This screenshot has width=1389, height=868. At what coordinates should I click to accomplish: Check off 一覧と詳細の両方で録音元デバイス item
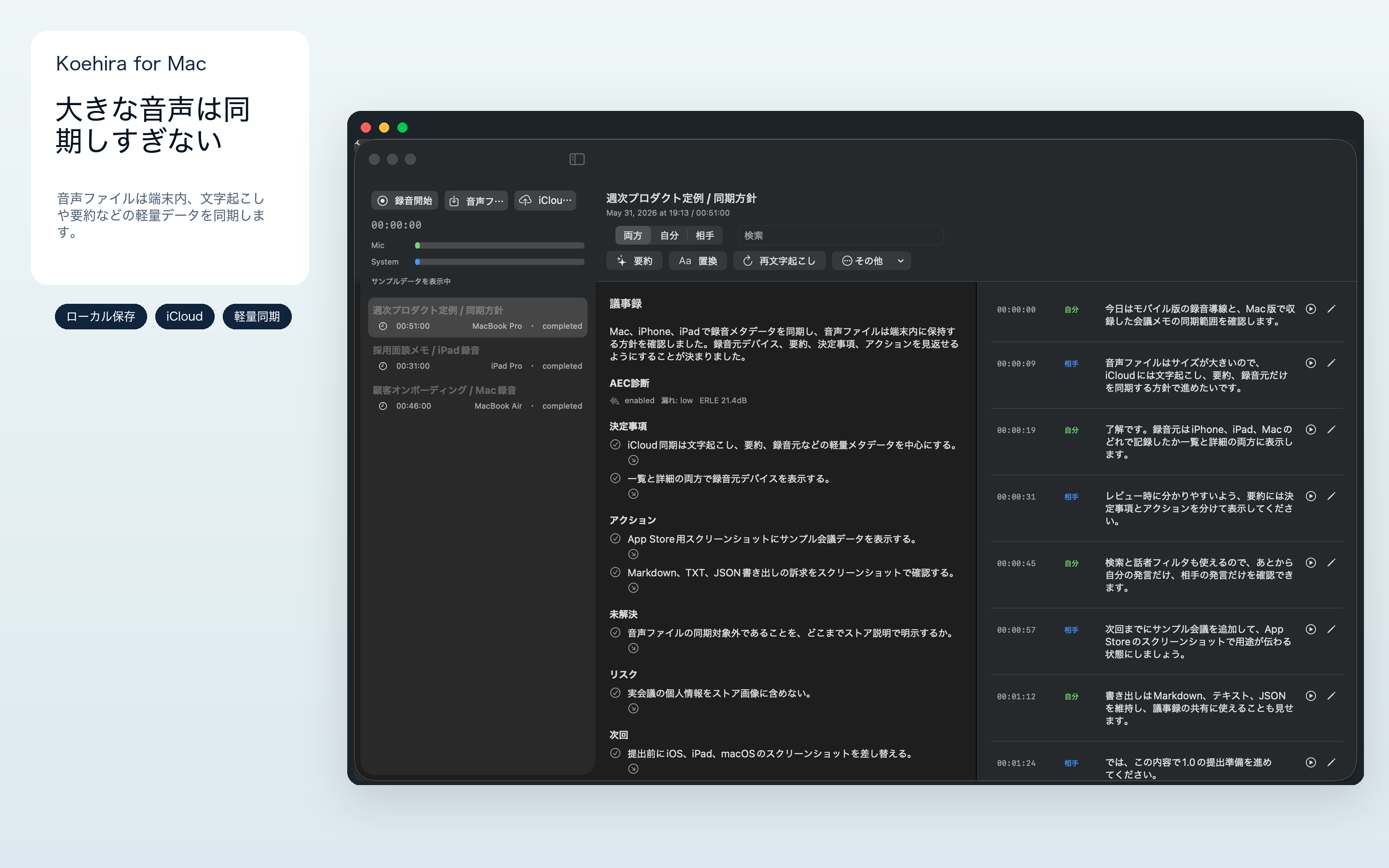(x=615, y=478)
